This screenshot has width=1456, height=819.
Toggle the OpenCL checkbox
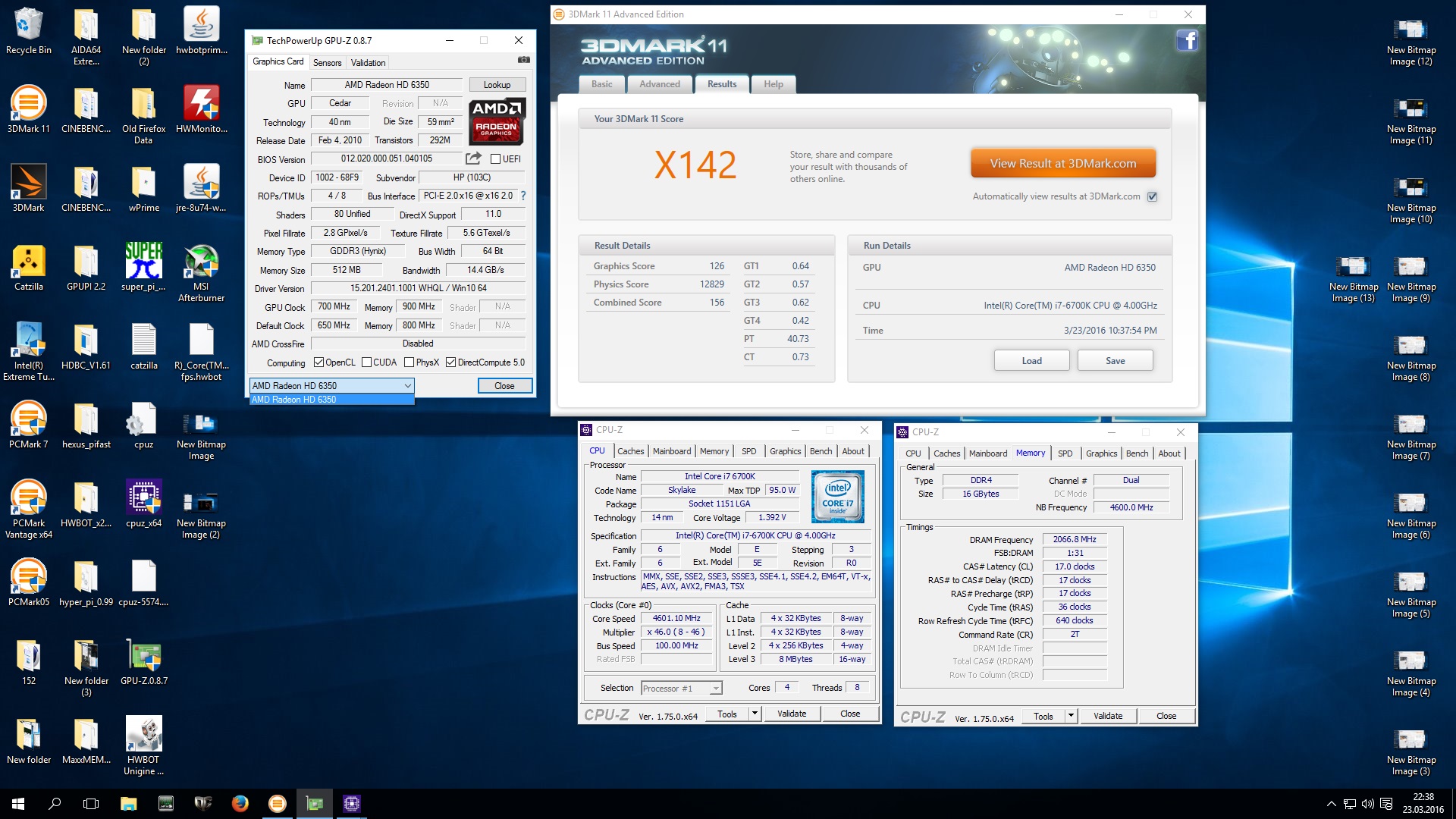pyautogui.click(x=318, y=362)
